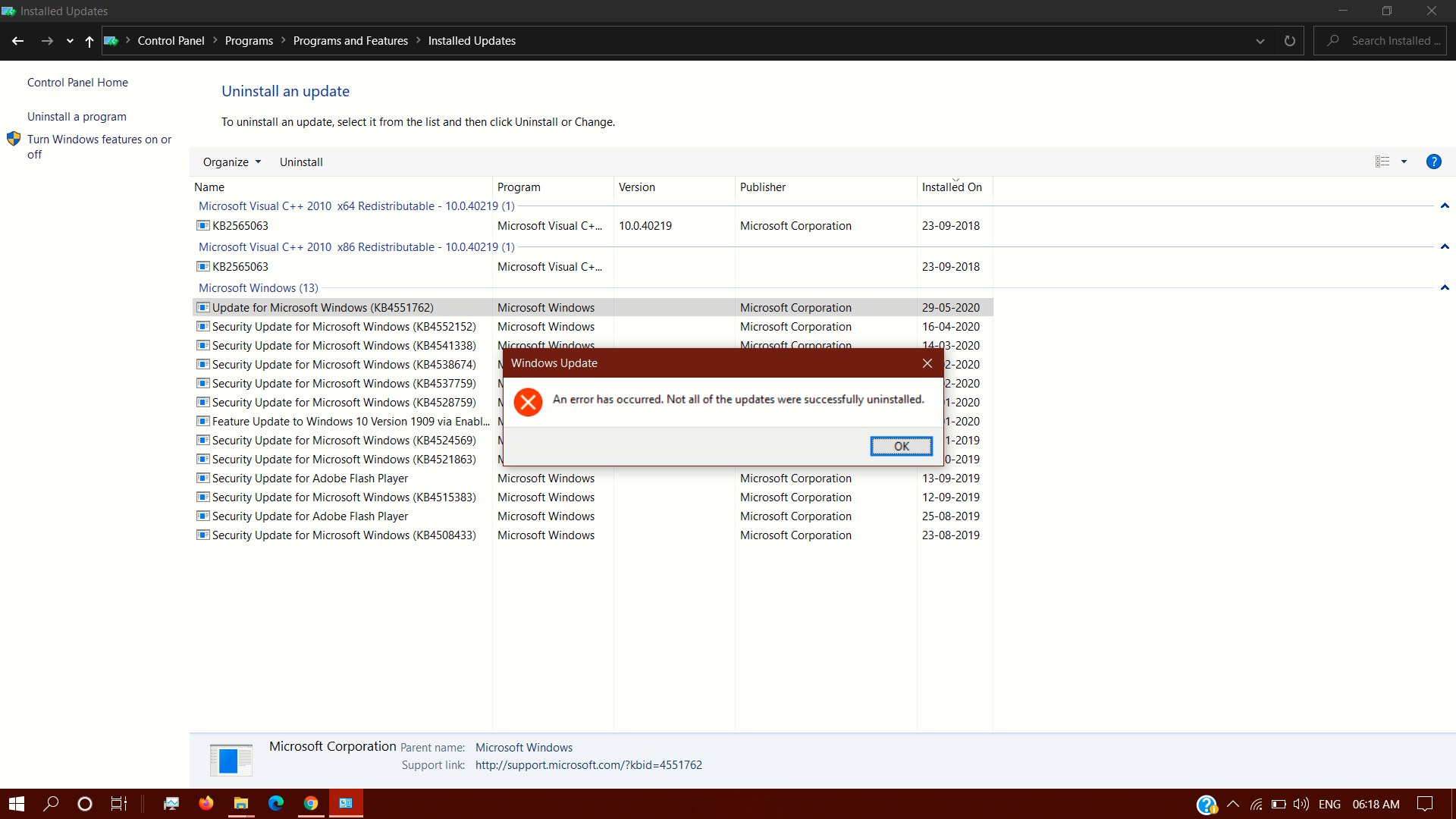Collapse the Microsoft Windows (13) group
This screenshot has height=819, width=1456.
pyautogui.click(x=1445, y=288)
